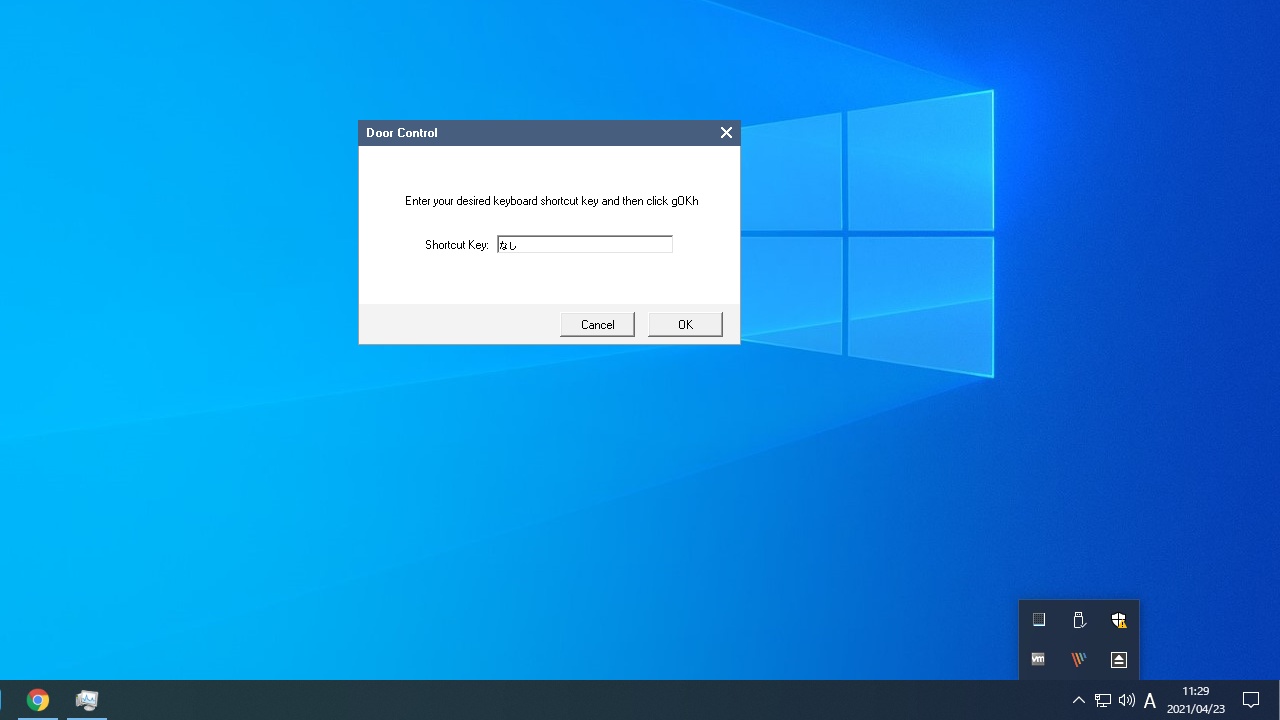Click the Door Control title bar text
The height and width of the screenshot is (720, 1280).
pos(402,133)
